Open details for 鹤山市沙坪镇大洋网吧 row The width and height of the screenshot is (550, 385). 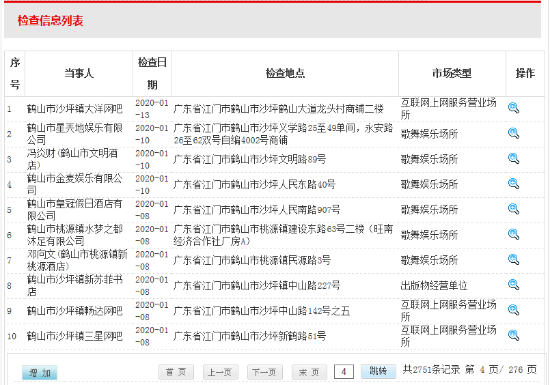click(x=513, y=108)
